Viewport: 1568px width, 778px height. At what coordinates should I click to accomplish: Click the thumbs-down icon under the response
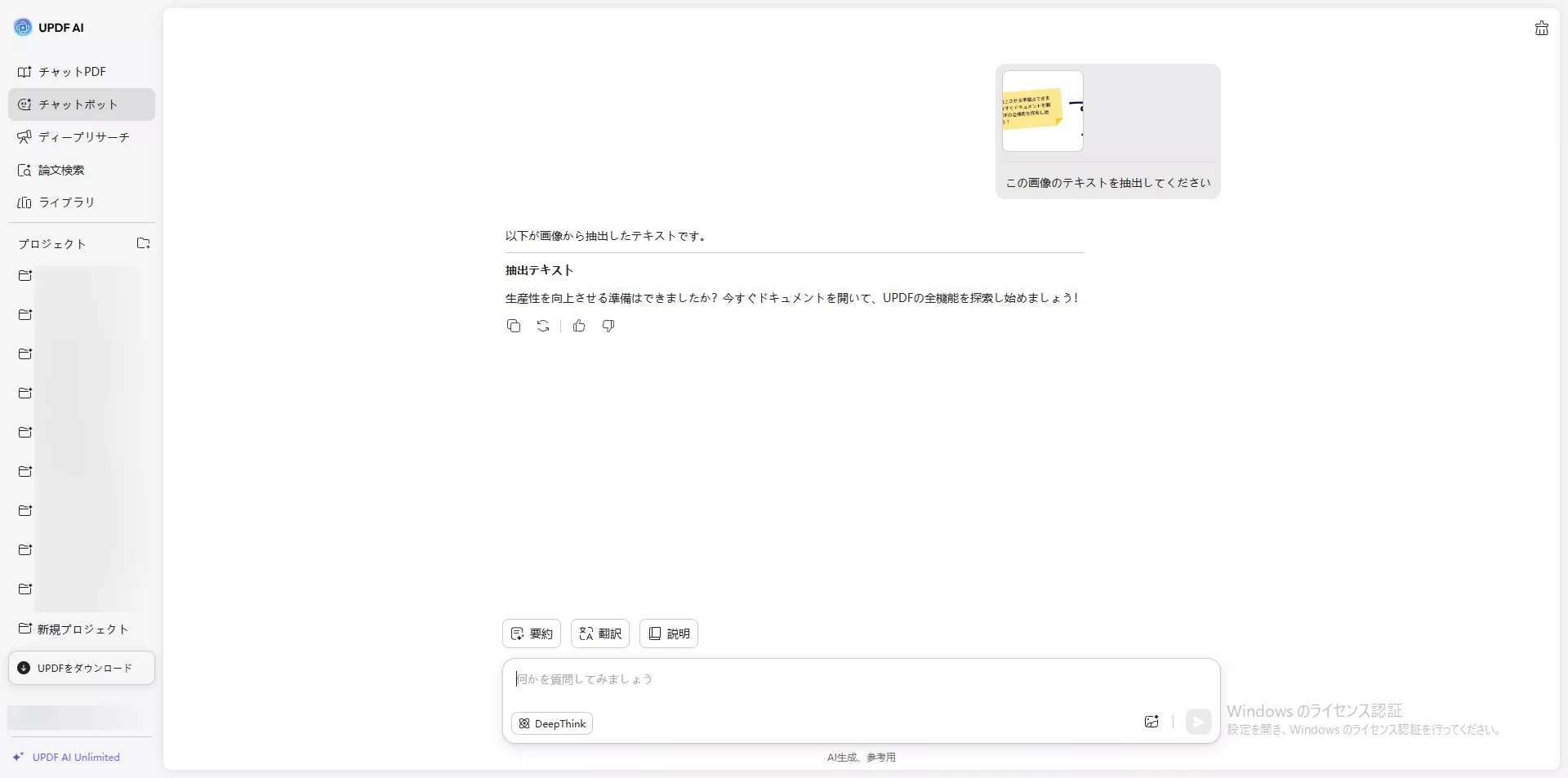point(608,326)
